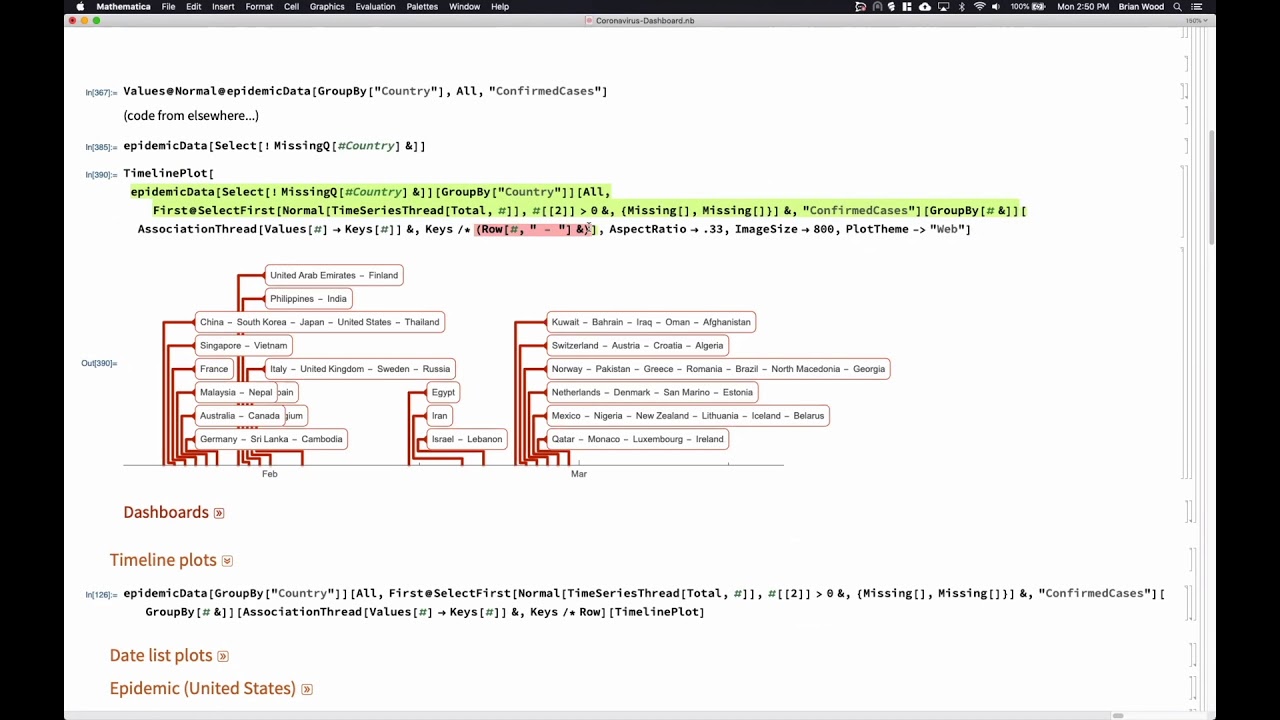Click the 'Philippines – India' label

[x=308, y=298]
